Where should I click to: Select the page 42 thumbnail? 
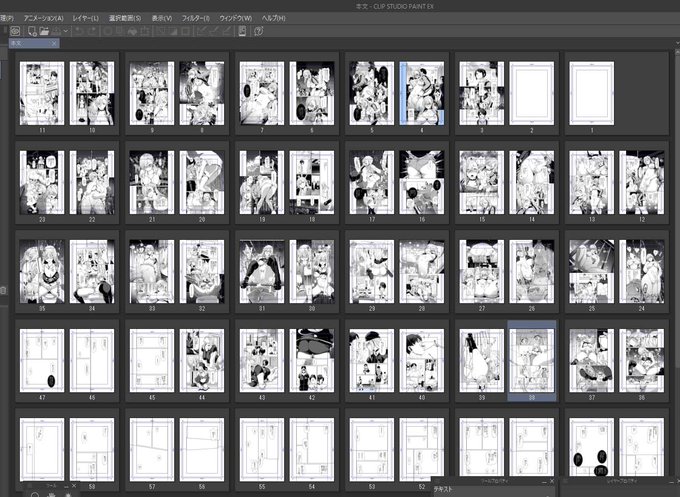pos(312,360)
